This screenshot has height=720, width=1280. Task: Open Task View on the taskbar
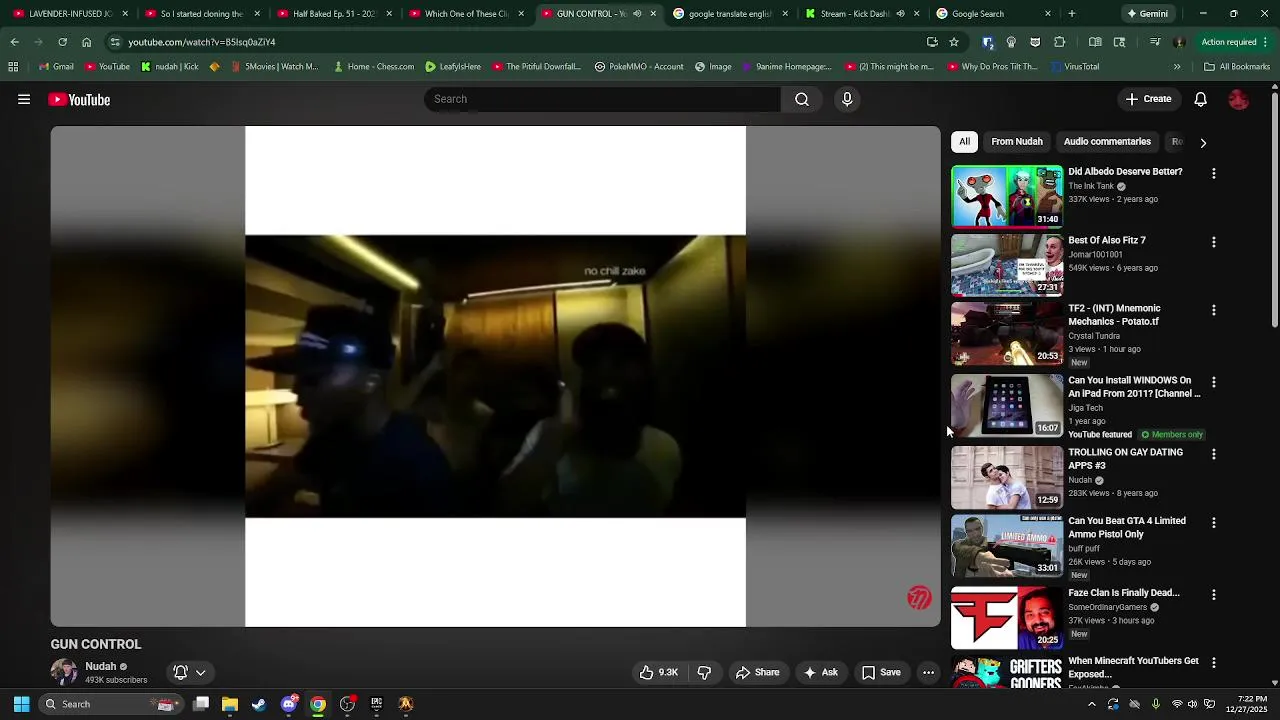click(201, 704)
